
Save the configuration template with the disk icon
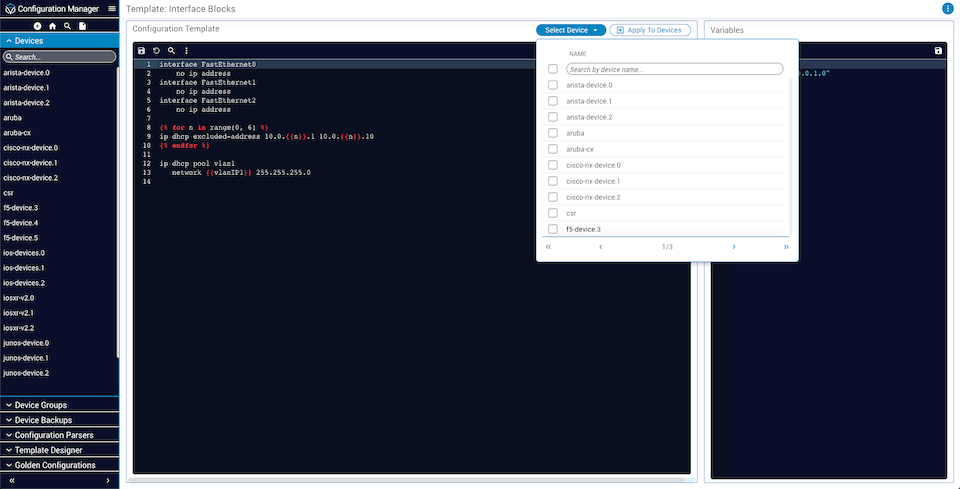tap(142, 50)
